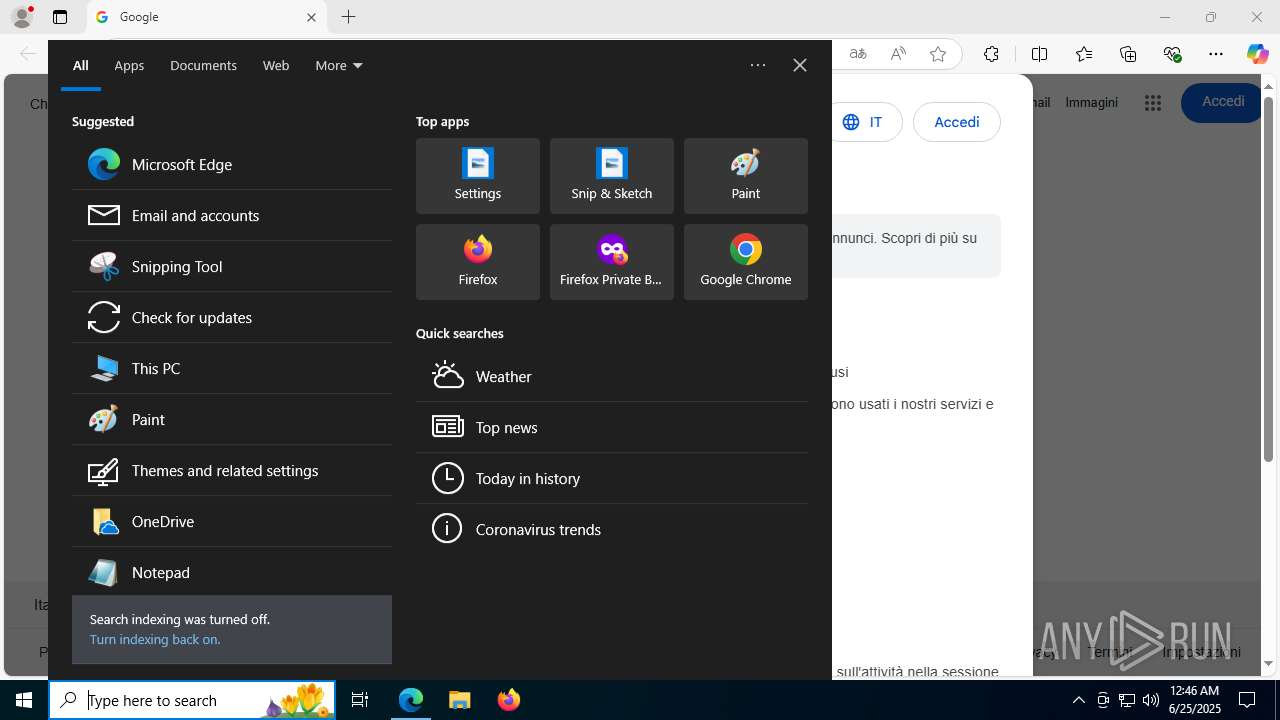
Task: Open a new Edge tab
Action: pyautogui.click(x=348, y=17)
